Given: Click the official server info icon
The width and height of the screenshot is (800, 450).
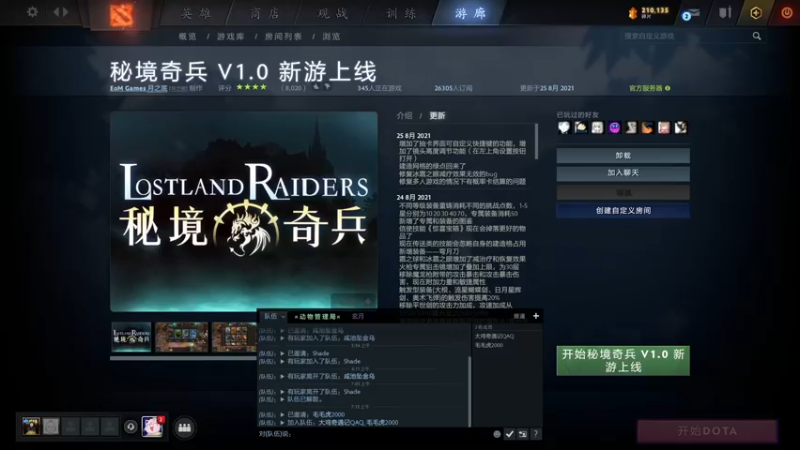Looking at the screenshot, I should (667, 88).
